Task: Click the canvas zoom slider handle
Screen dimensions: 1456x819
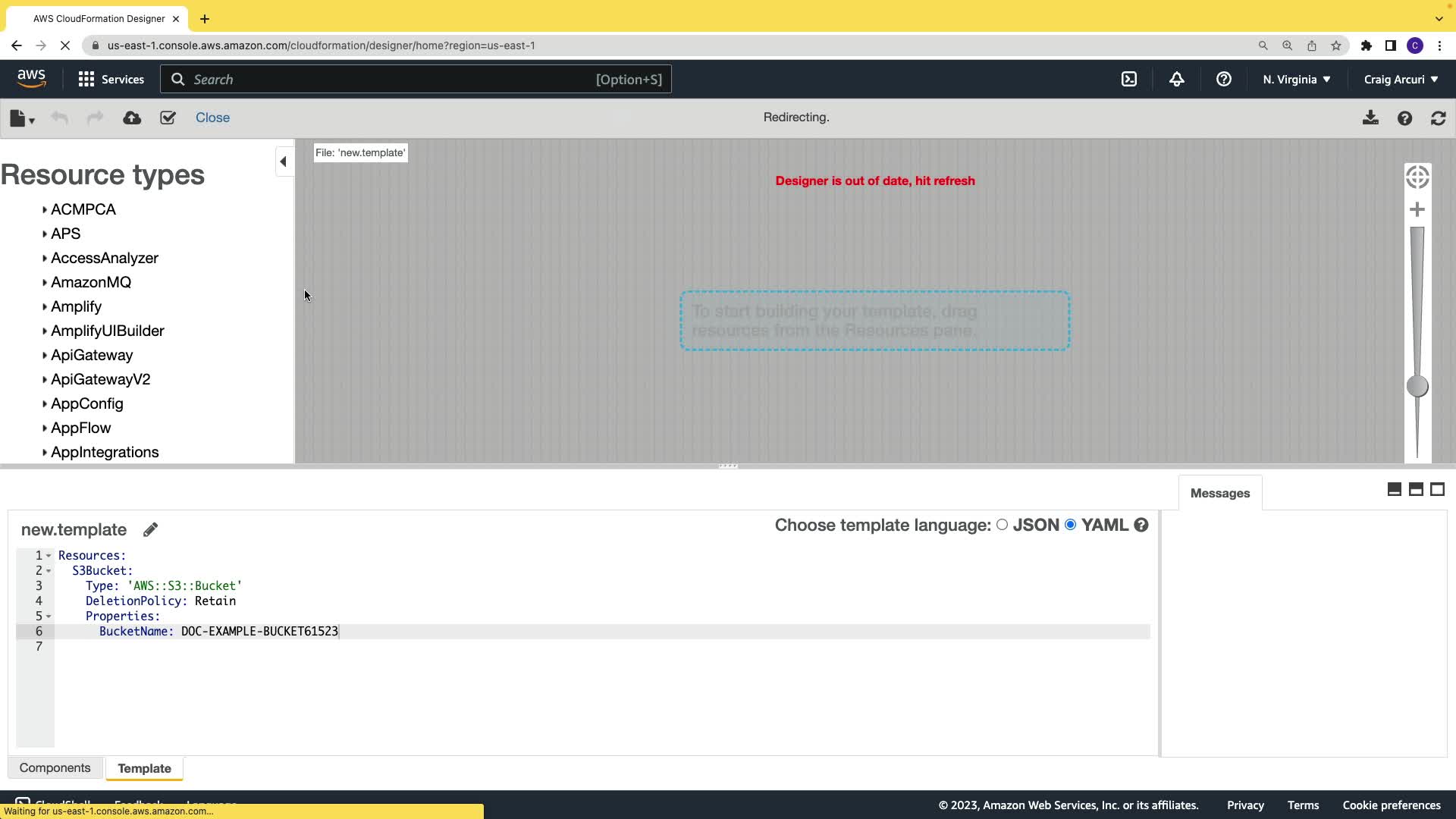Action: (x=1417, y=386)
